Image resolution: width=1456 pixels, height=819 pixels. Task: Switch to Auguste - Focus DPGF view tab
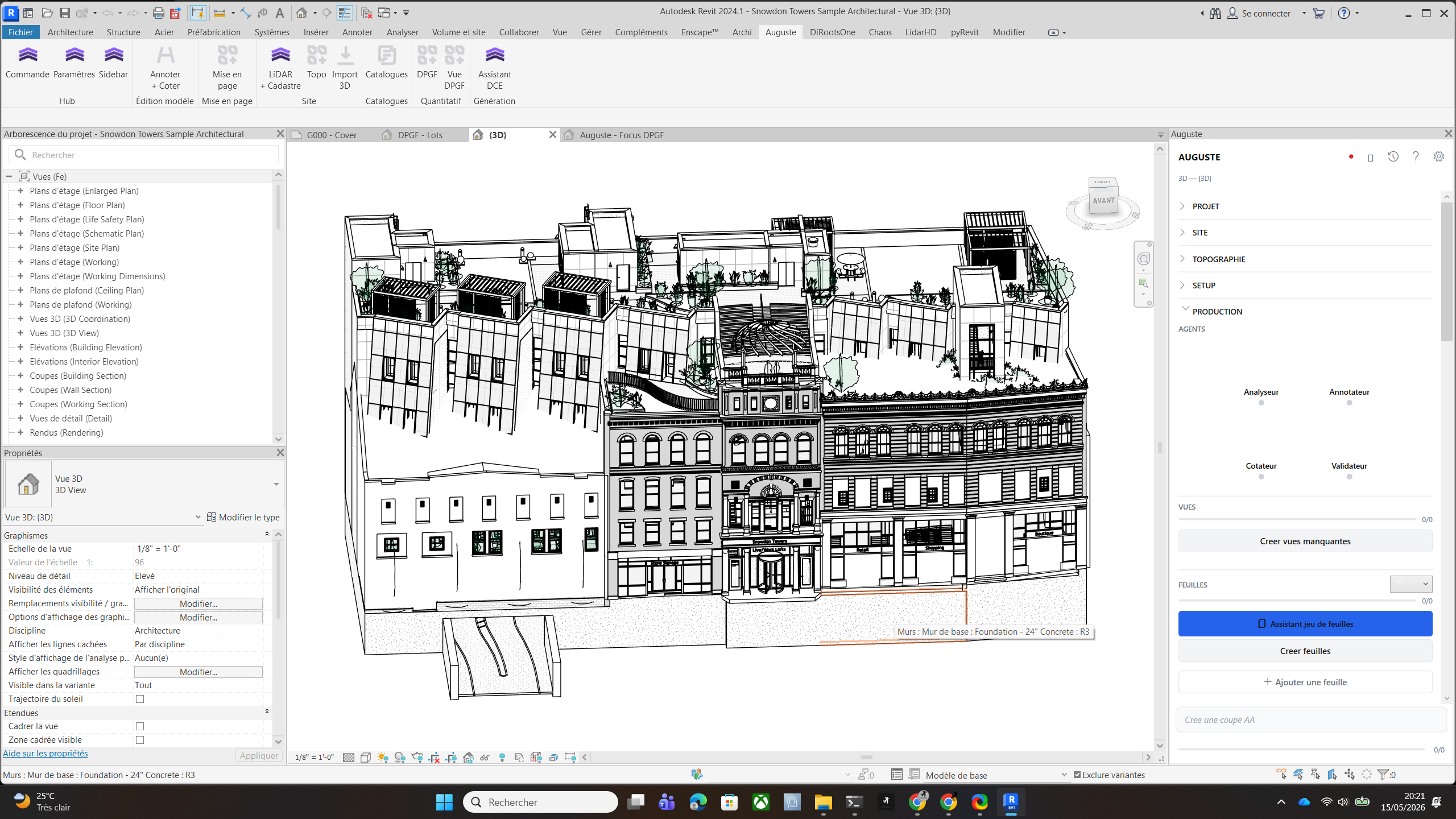click(621, 135)
